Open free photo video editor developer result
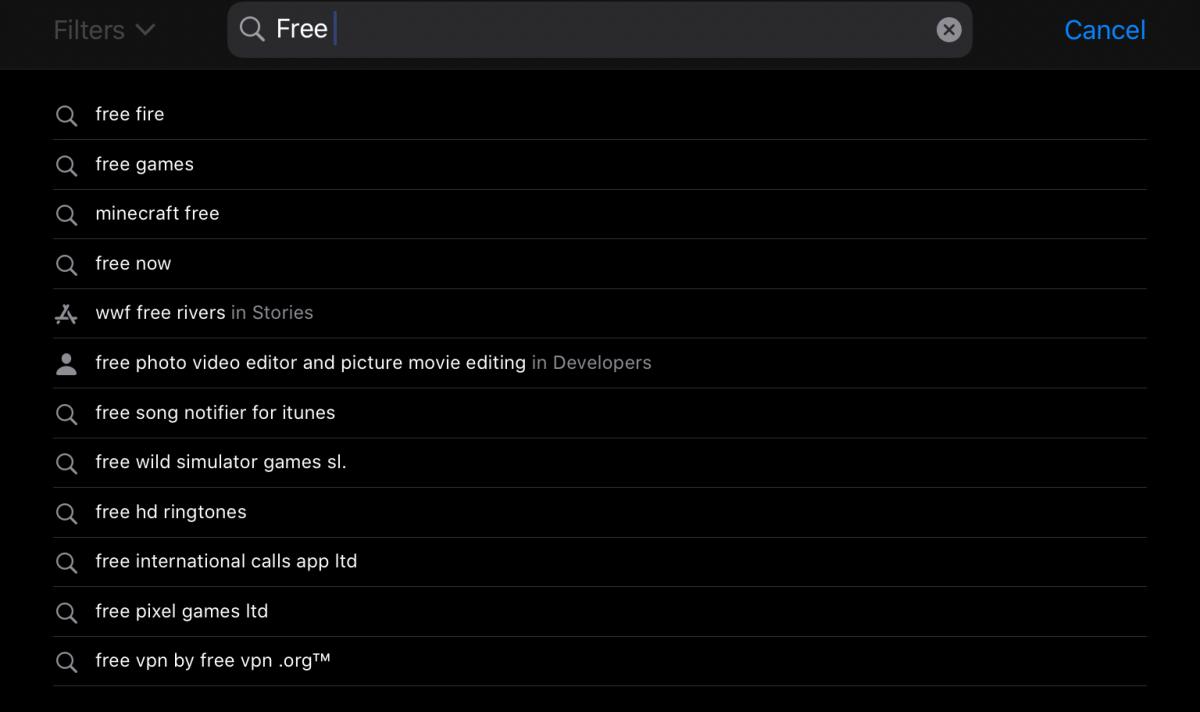This screenshot has height=712, width=1200. tap(372, 363)
